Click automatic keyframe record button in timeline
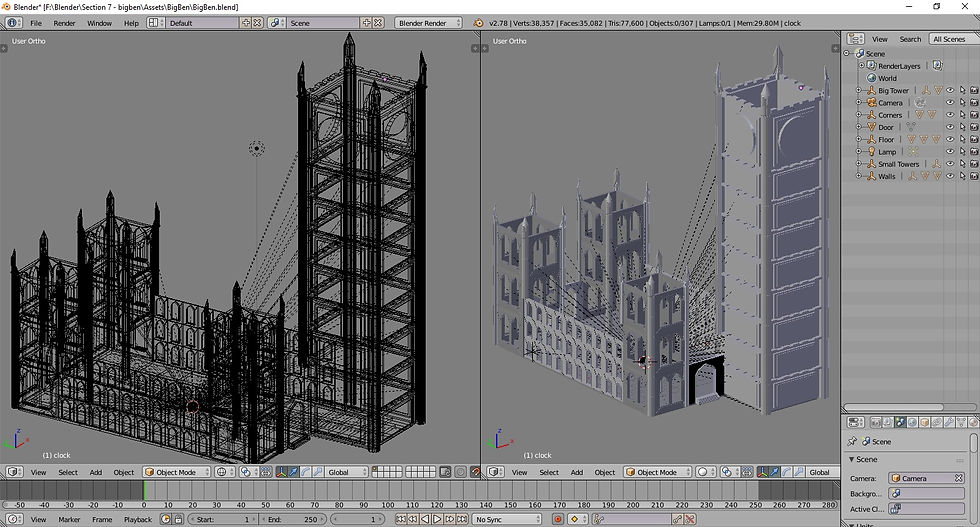This screenshot has height=527, width=980. point(558,519)
